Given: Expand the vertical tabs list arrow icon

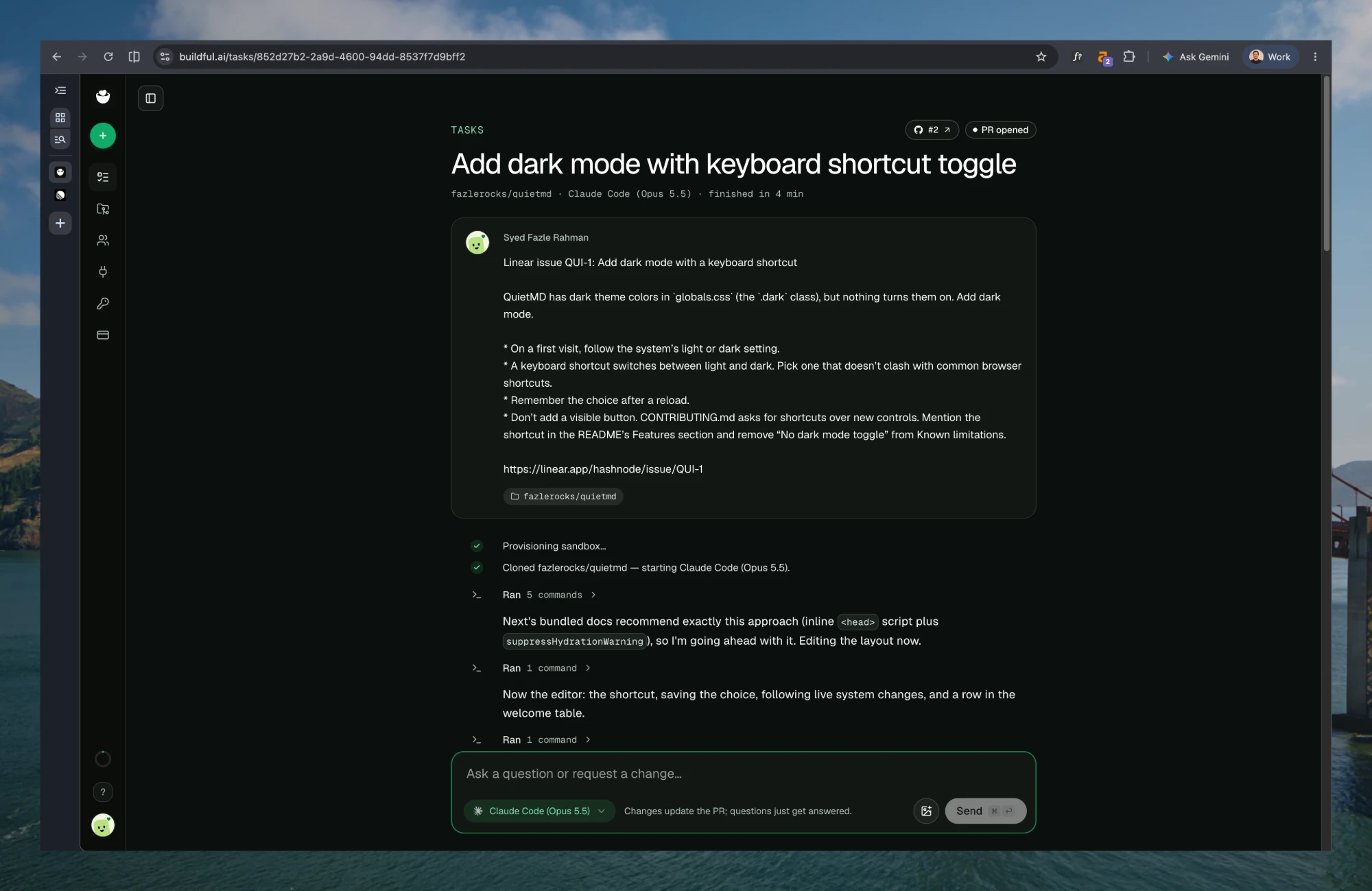Looking at the screenshot, I should [60, 91].
